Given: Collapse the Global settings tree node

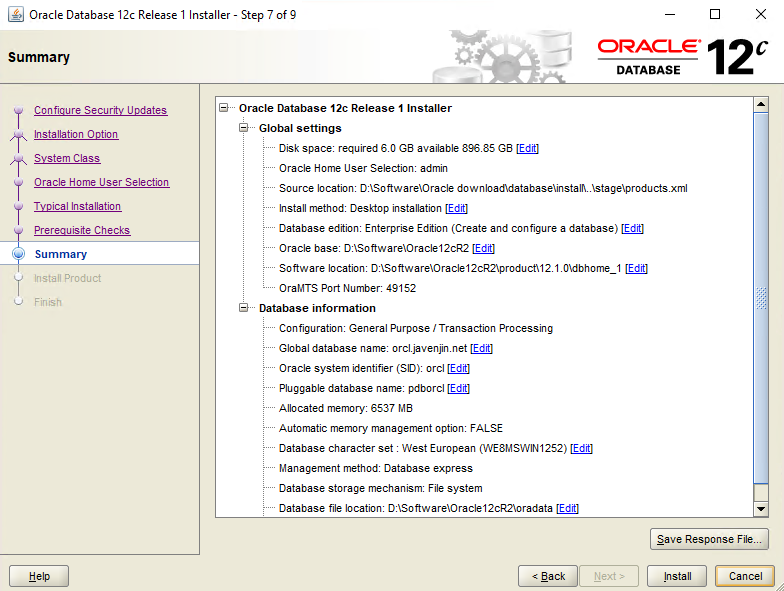Looking at the screenshot, I should [x=244, y=128].
